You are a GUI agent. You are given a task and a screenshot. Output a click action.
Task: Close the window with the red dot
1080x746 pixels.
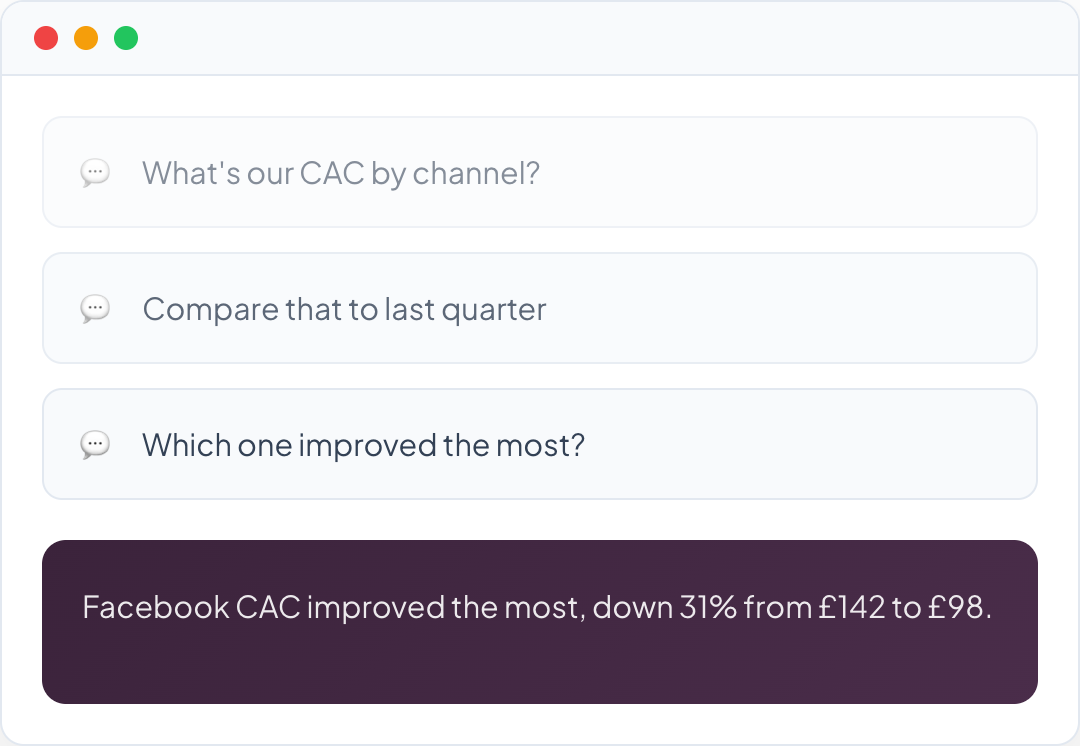coord(46,39)
